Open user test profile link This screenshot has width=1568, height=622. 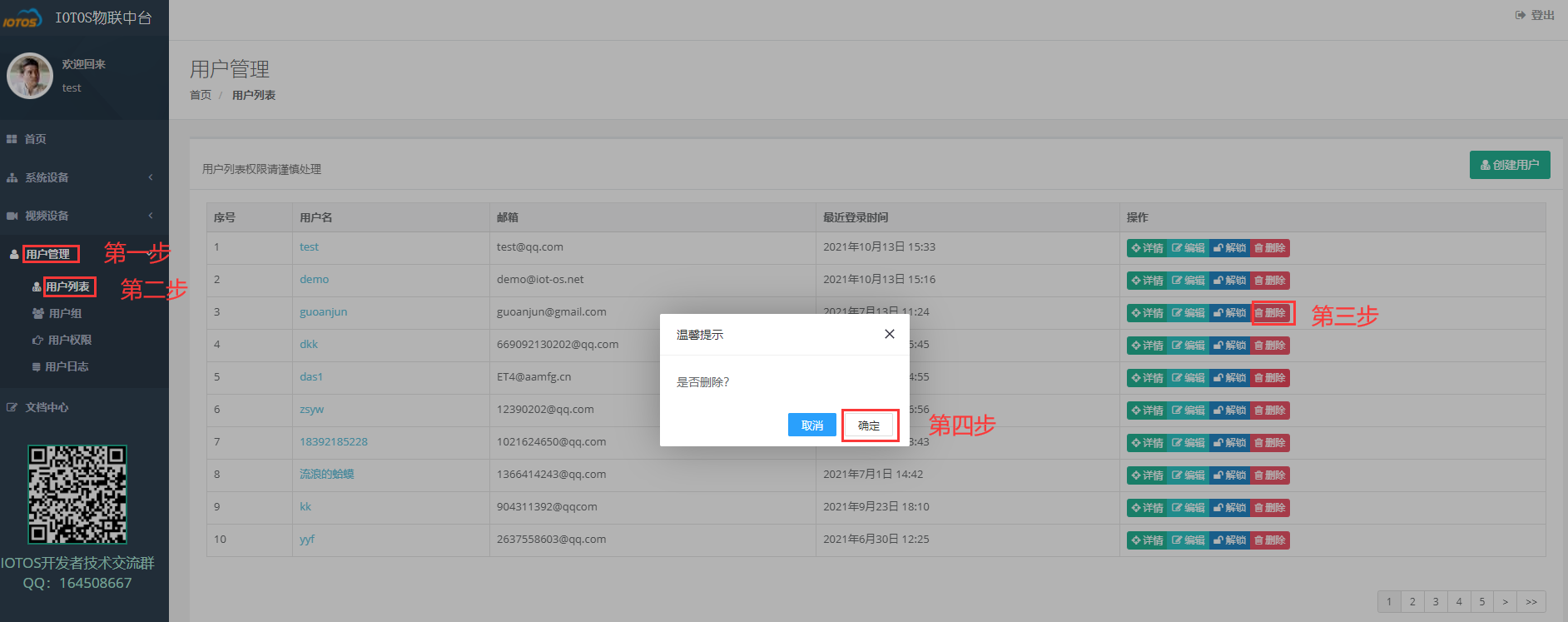click(x=309, y=247)
